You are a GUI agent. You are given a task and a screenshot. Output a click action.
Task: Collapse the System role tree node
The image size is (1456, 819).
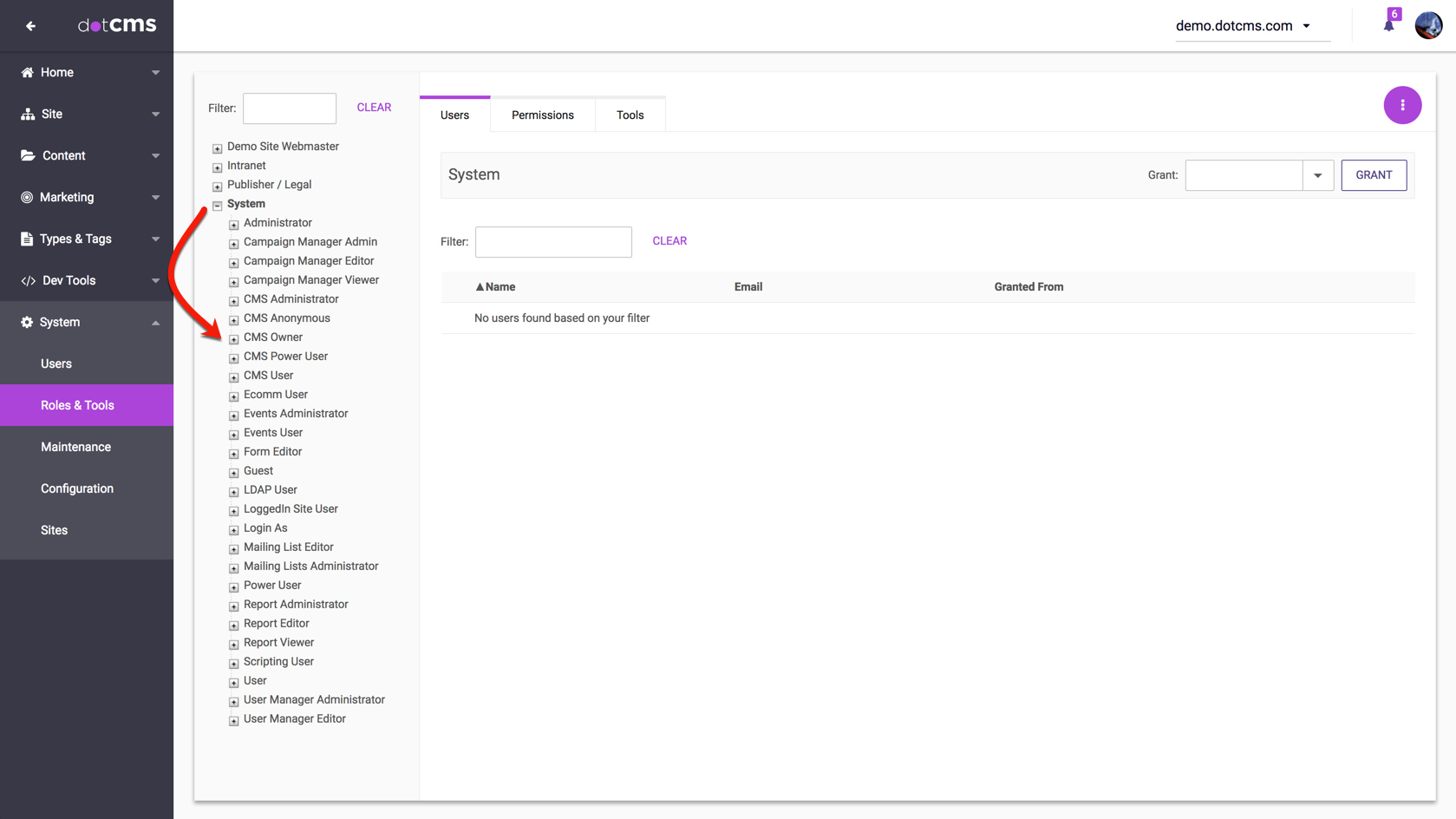pos(218,205)
